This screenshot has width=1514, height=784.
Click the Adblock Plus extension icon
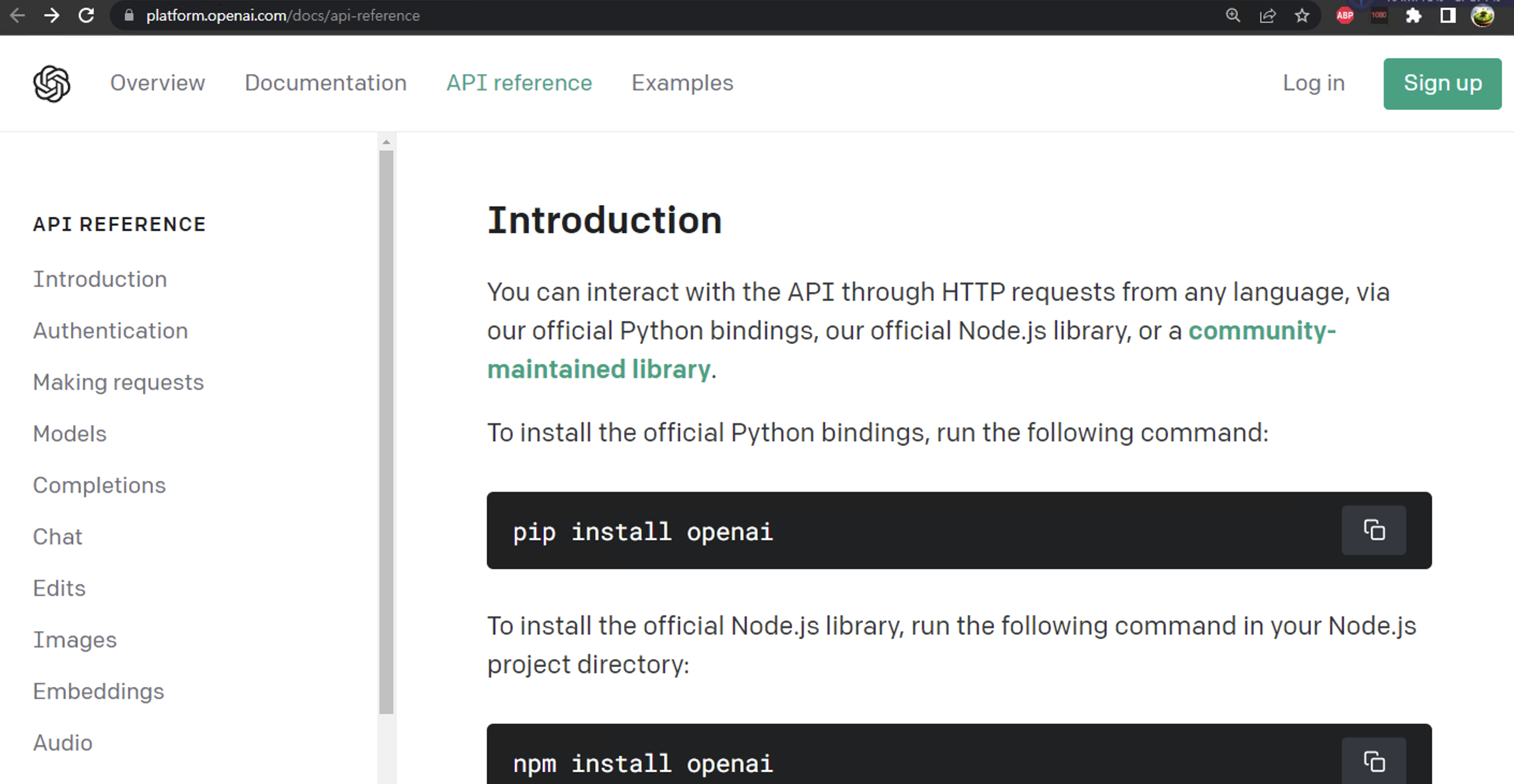click(1345, 16)
